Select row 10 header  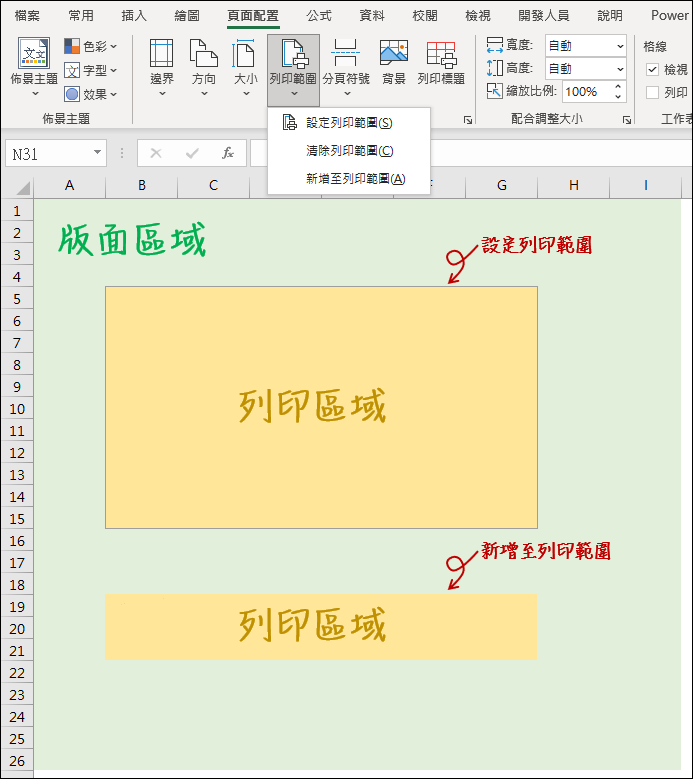(x=17, y=409)
